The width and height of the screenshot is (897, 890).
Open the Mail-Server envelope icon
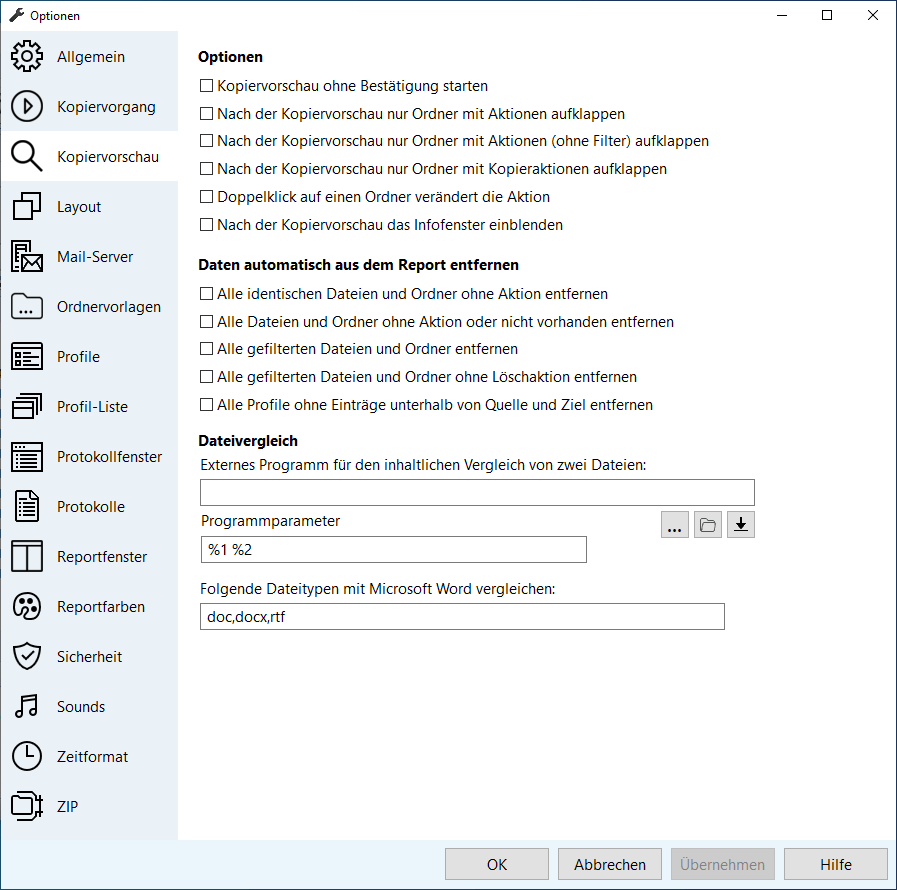click(x=27, y=257)
